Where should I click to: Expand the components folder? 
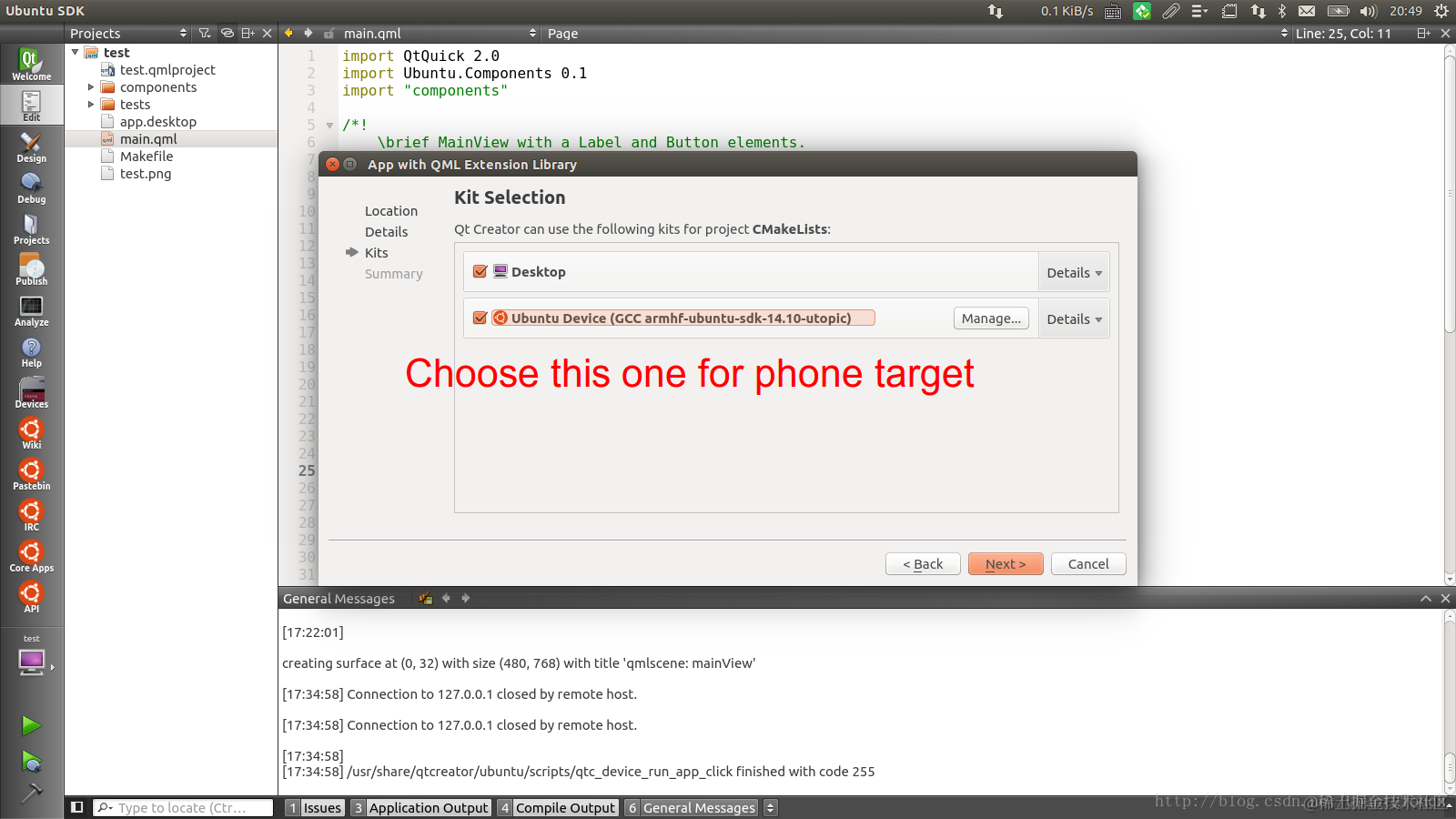pyautogui.click(x=91, y=87)
